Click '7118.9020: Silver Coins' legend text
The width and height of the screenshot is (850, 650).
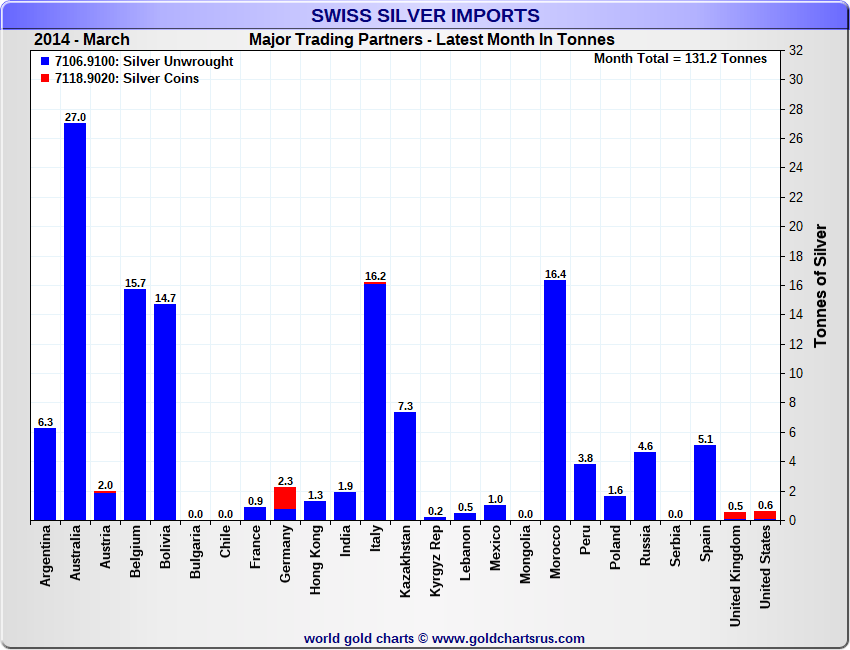(x=127, y=78)
